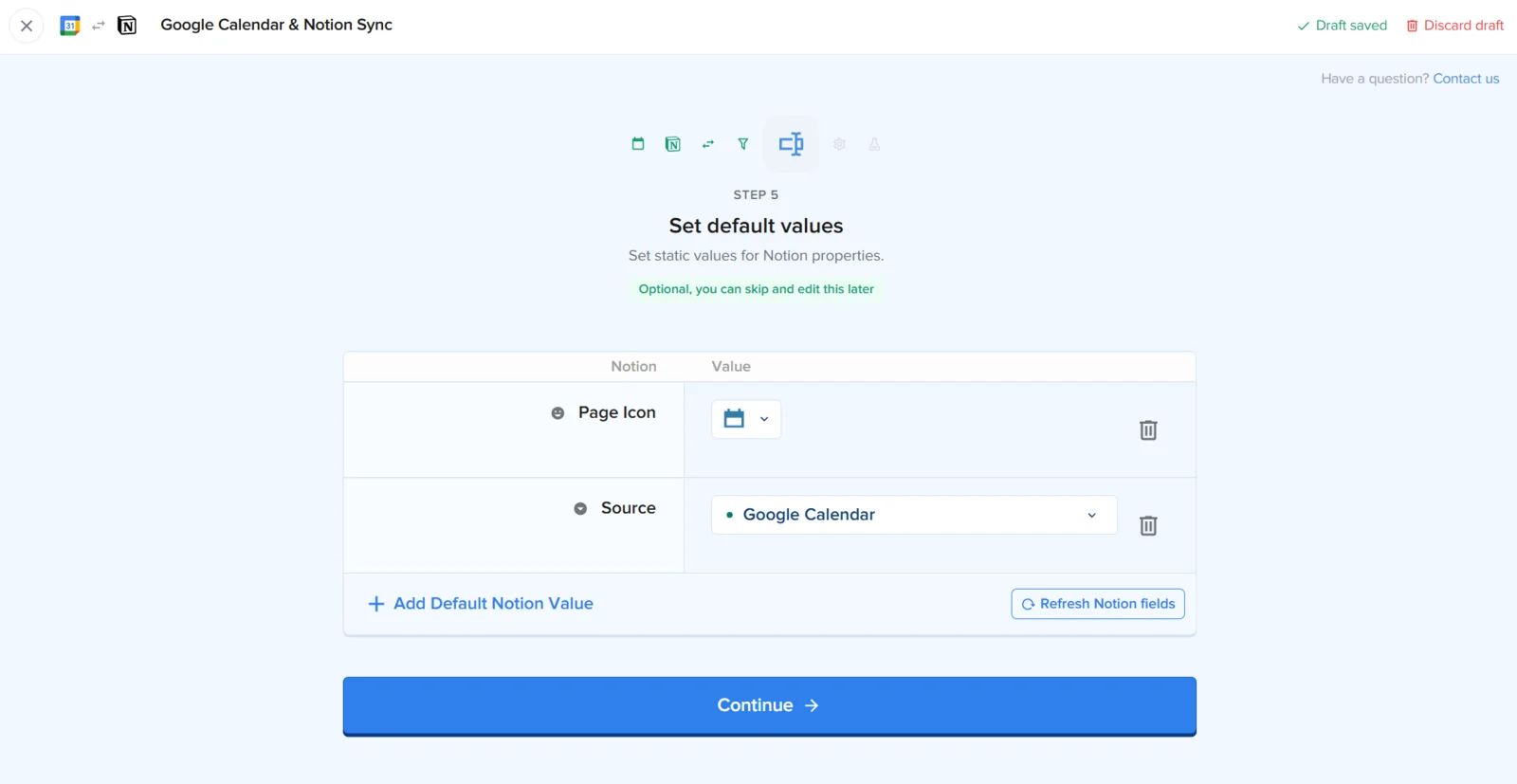Viewport: 1517px width, 784px height.
Task: Open the Source Google Calendar dropdown
Action: 914,515
